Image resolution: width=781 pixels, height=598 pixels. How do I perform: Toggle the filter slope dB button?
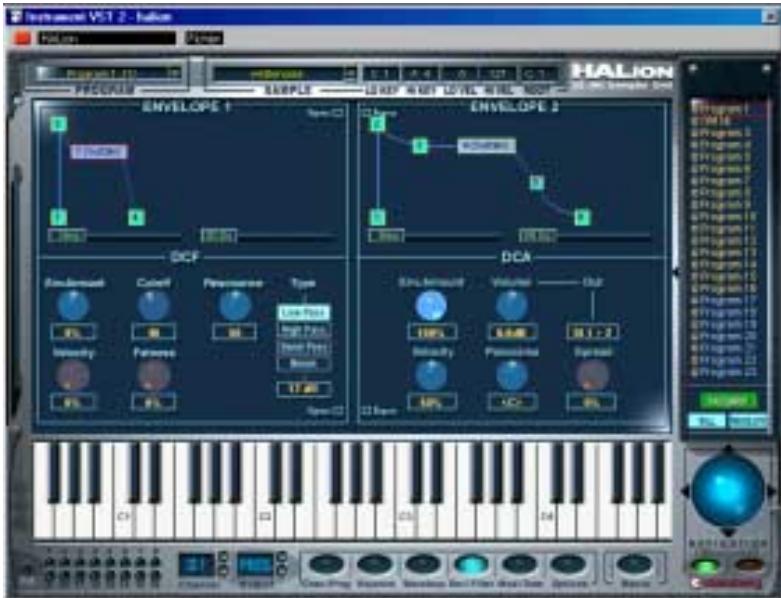303,389
